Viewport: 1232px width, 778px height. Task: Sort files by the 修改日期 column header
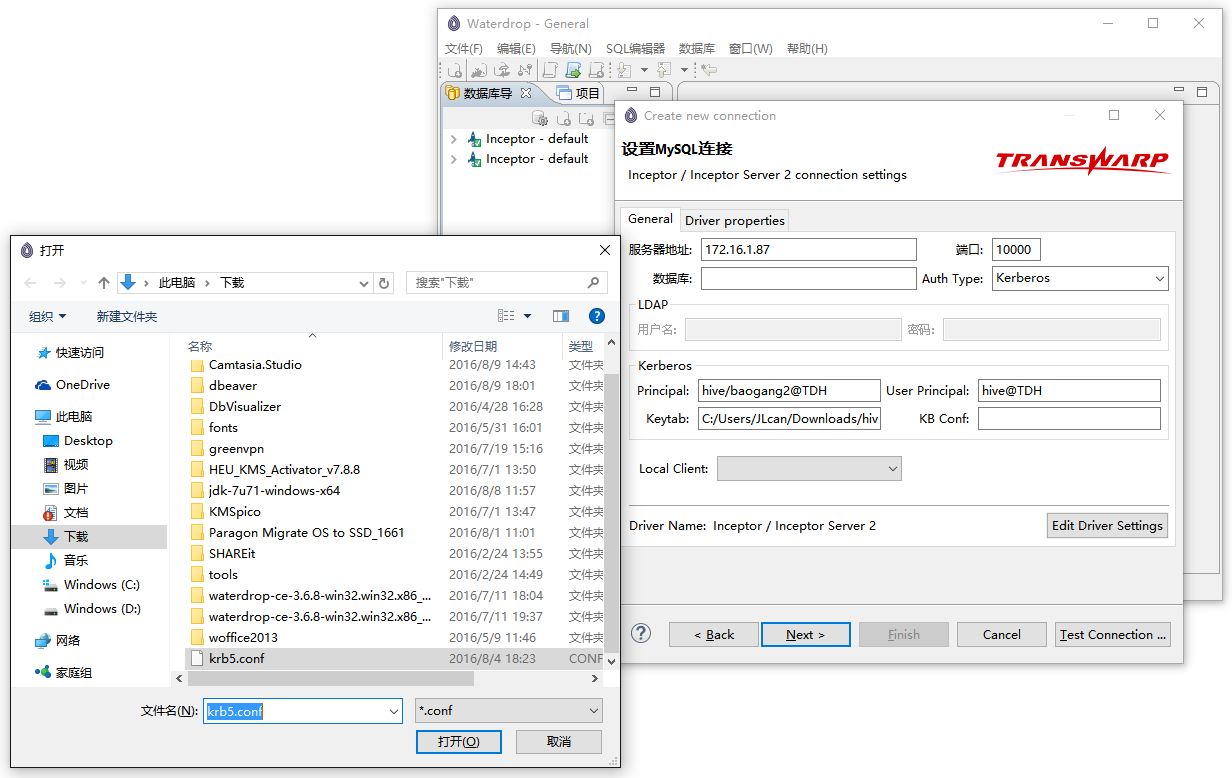pyautogui.click(x=502, y=346)
